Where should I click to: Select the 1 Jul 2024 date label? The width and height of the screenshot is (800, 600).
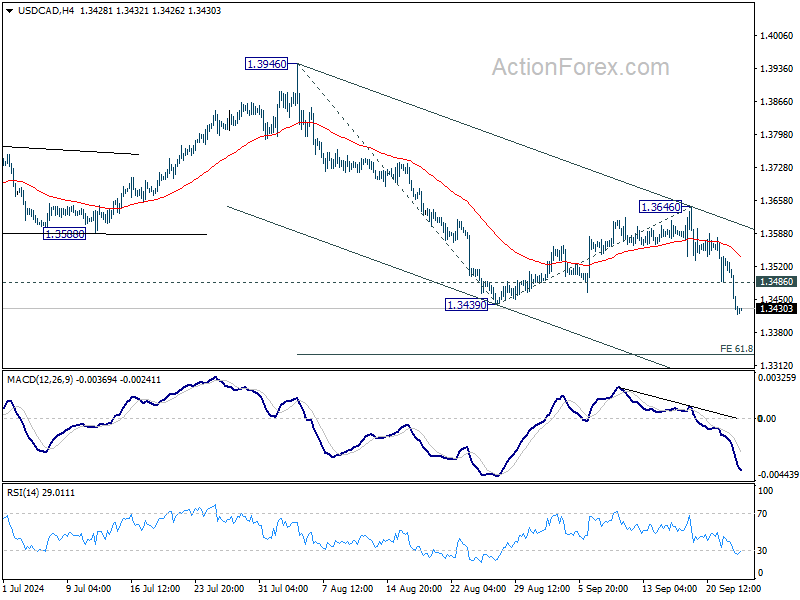(23, 588)
